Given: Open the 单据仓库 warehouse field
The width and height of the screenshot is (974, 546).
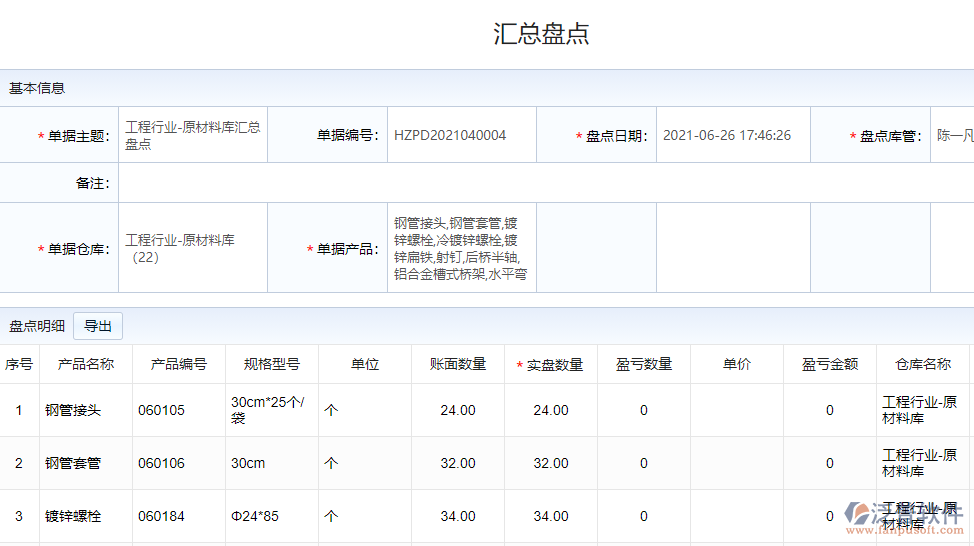Looking at the screenshot, I should click(x=192, y=249).
